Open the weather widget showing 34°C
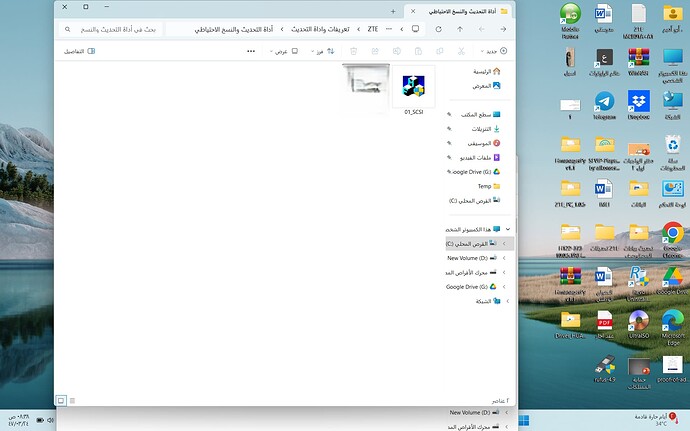The height and width of the screenshot is (431, 690). [x=657, y=420]
